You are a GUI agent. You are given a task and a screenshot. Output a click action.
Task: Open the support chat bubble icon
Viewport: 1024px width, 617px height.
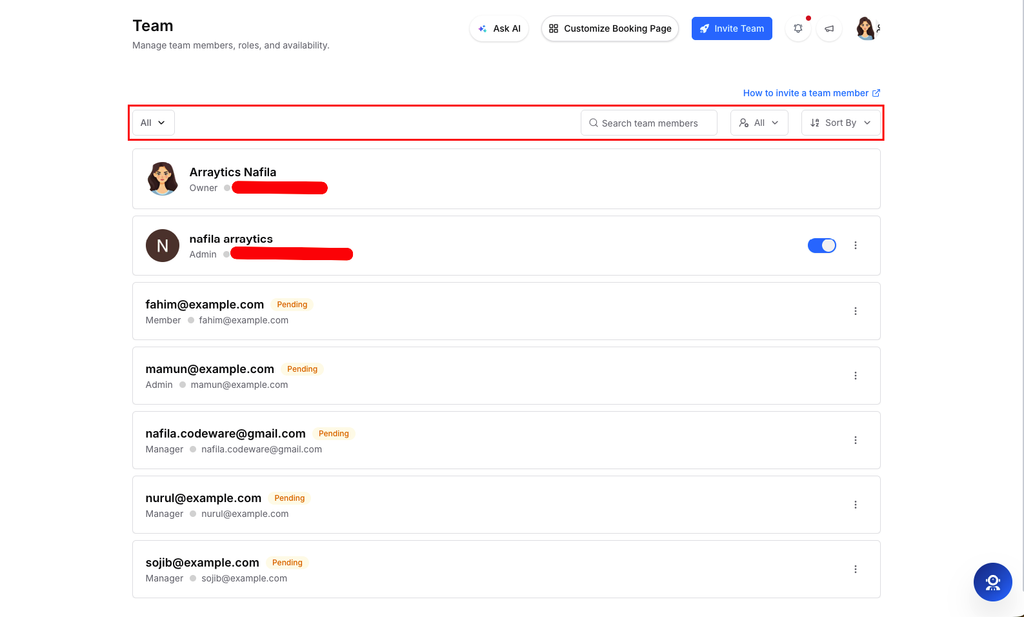993,582
